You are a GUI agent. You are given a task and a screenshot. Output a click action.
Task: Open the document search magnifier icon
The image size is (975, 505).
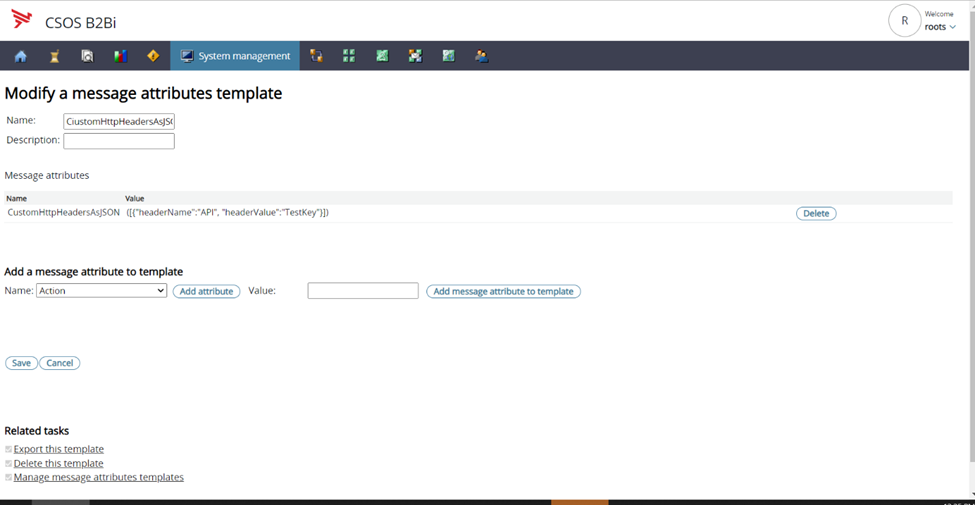87,56
